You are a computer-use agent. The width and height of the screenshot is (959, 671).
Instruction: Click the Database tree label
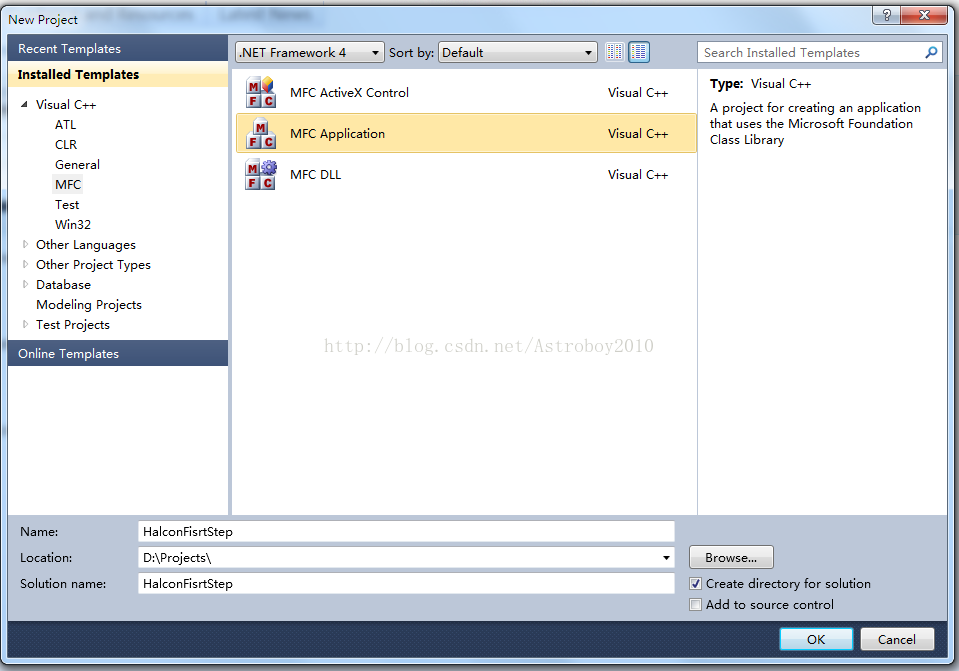pyautogui.click(x=63, y=284)
